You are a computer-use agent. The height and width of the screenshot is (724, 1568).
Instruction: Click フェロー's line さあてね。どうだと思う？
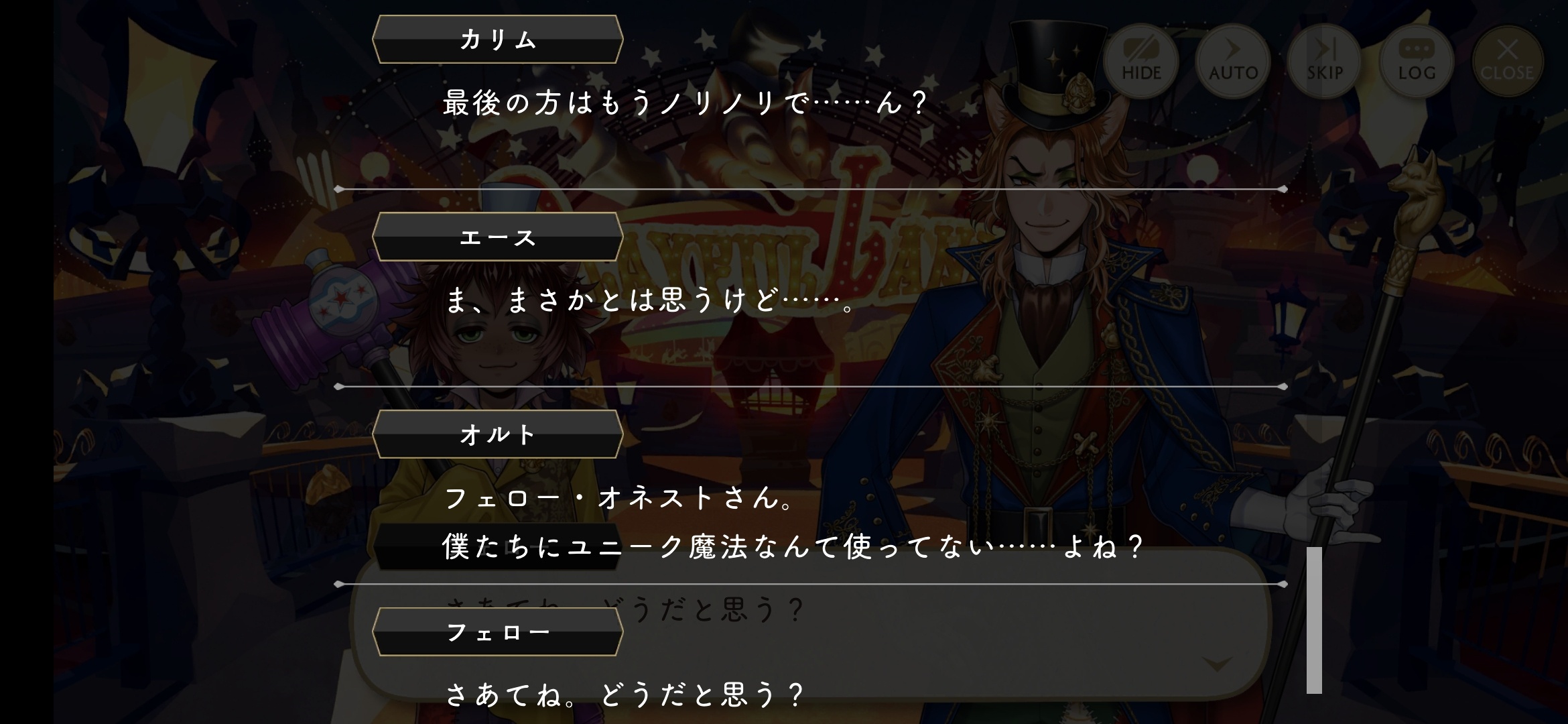click(625, 695)
